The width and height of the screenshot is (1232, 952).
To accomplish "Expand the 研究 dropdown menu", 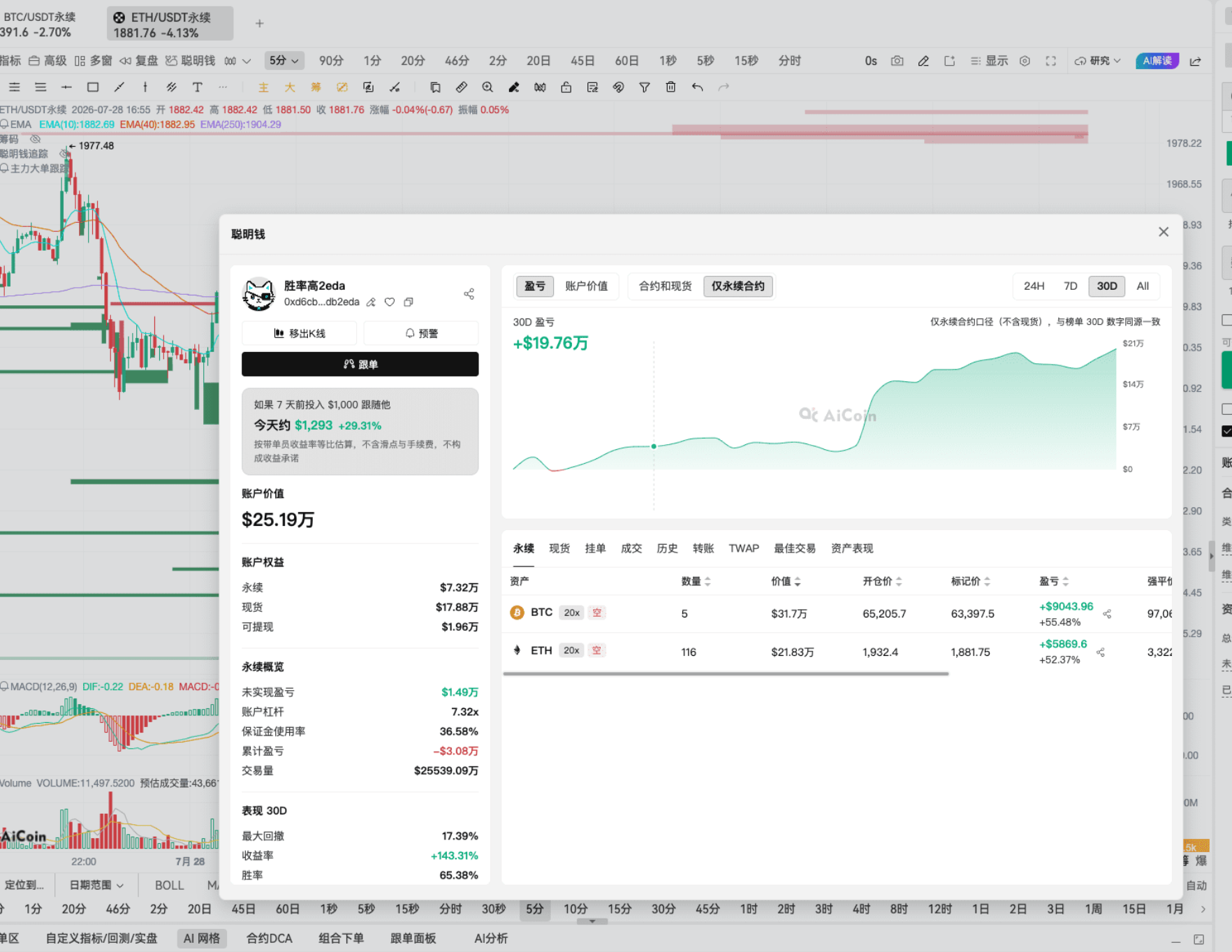I will 1098,61.
